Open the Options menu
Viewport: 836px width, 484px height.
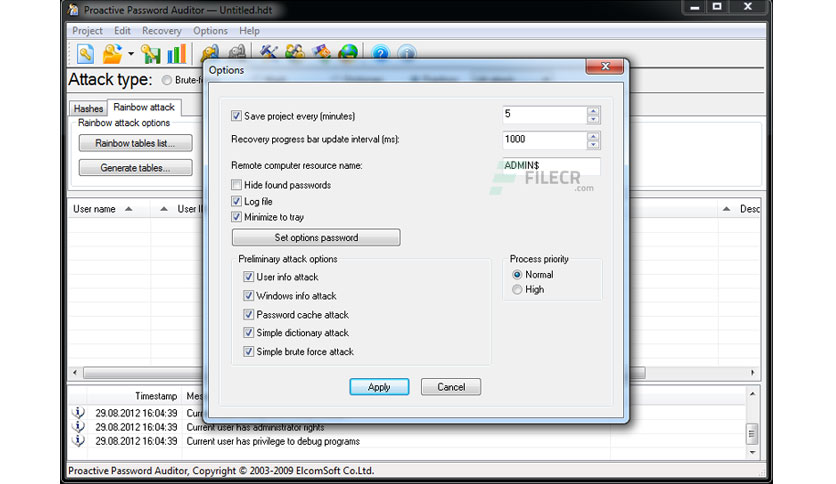click(211, 31)
